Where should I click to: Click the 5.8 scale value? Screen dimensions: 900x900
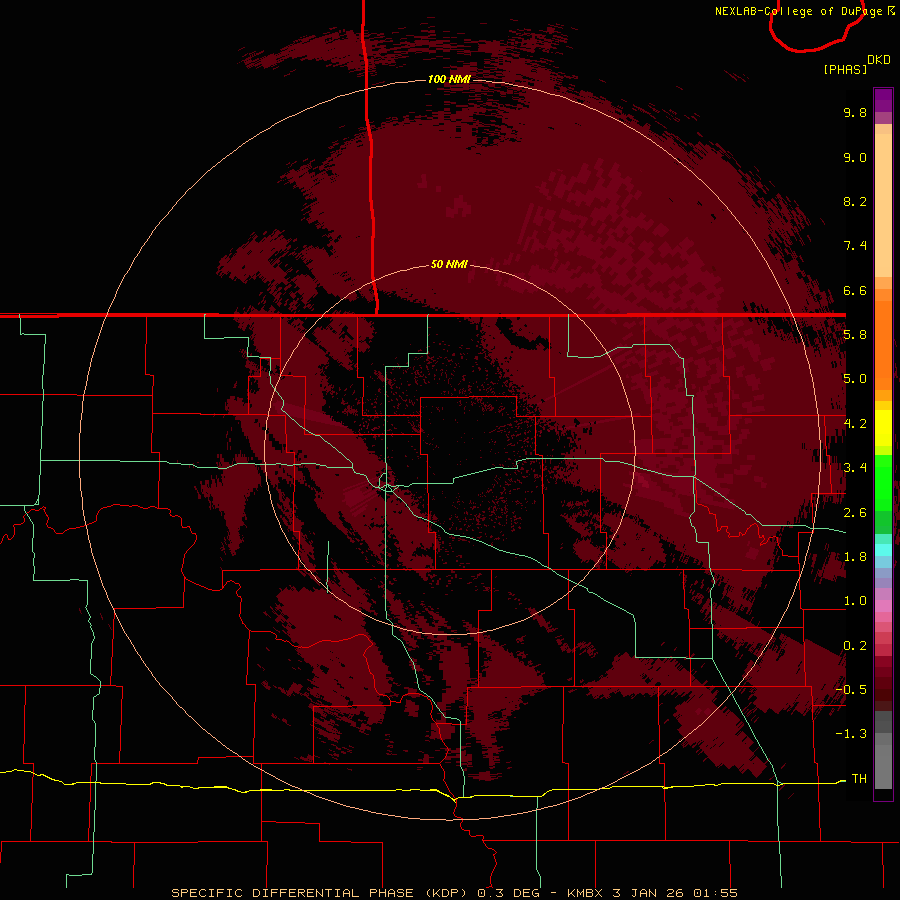pyautogui.click(x=855, y=335)
